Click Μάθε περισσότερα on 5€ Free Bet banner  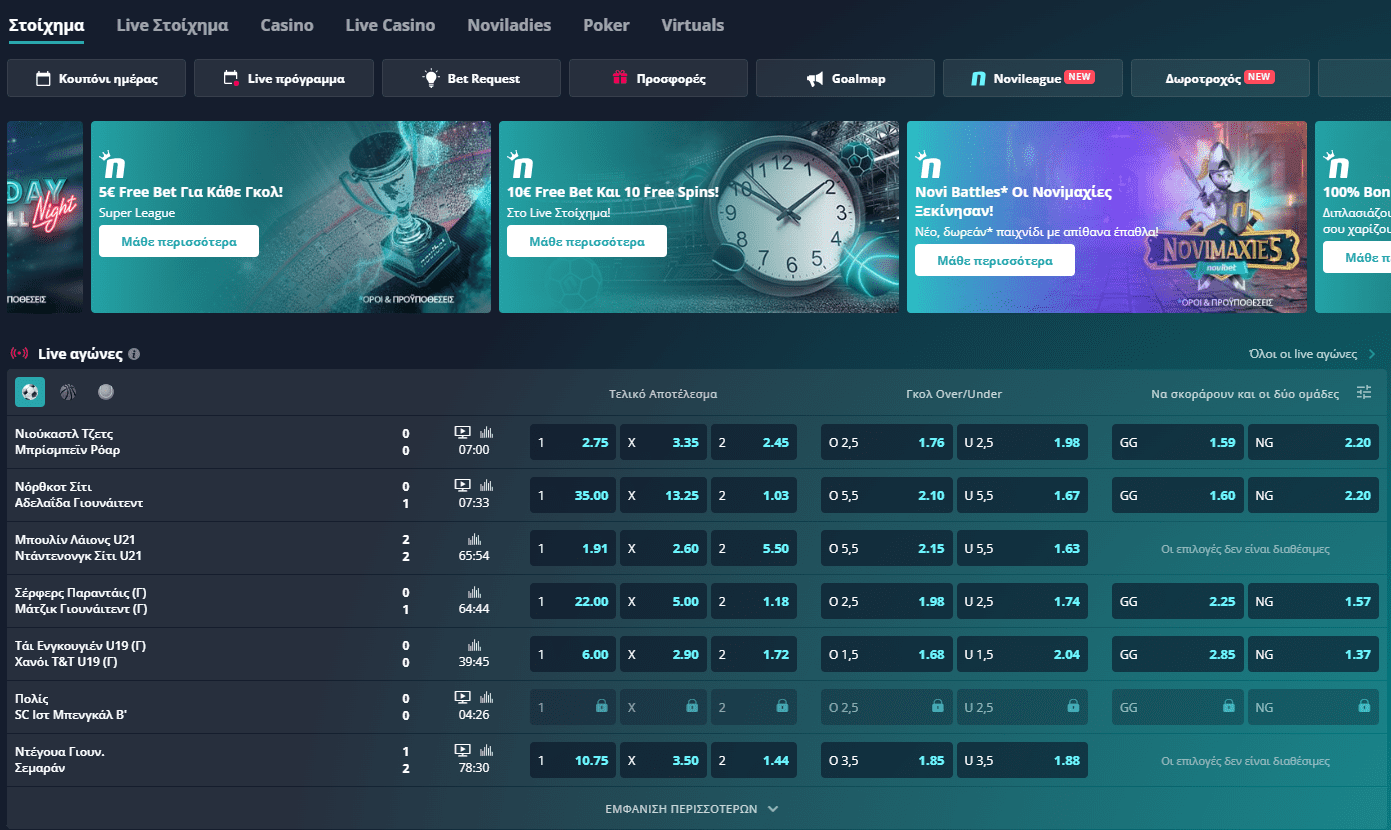[179, 241]
